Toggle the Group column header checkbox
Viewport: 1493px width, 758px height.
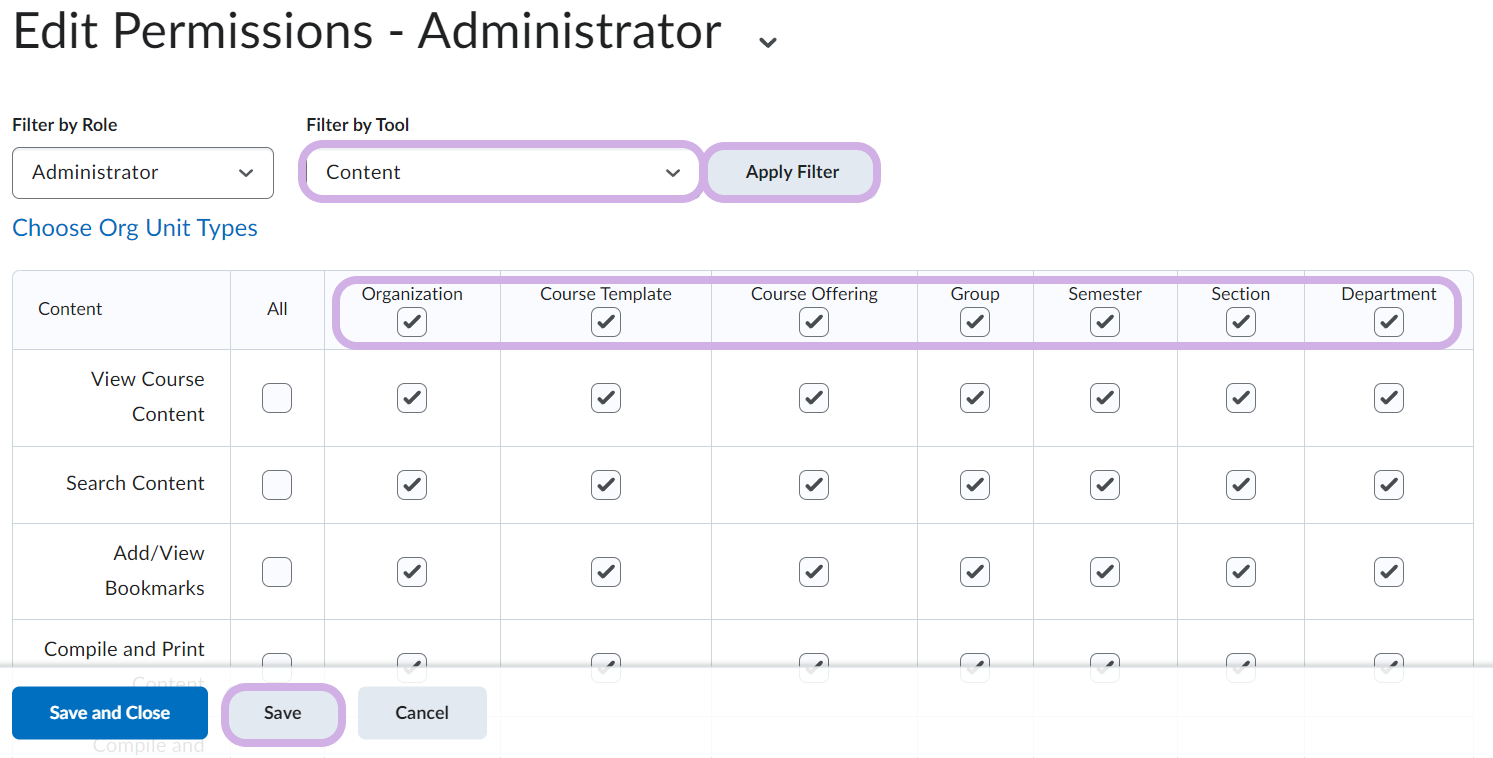pyautogui.click(x=975, y=322)
